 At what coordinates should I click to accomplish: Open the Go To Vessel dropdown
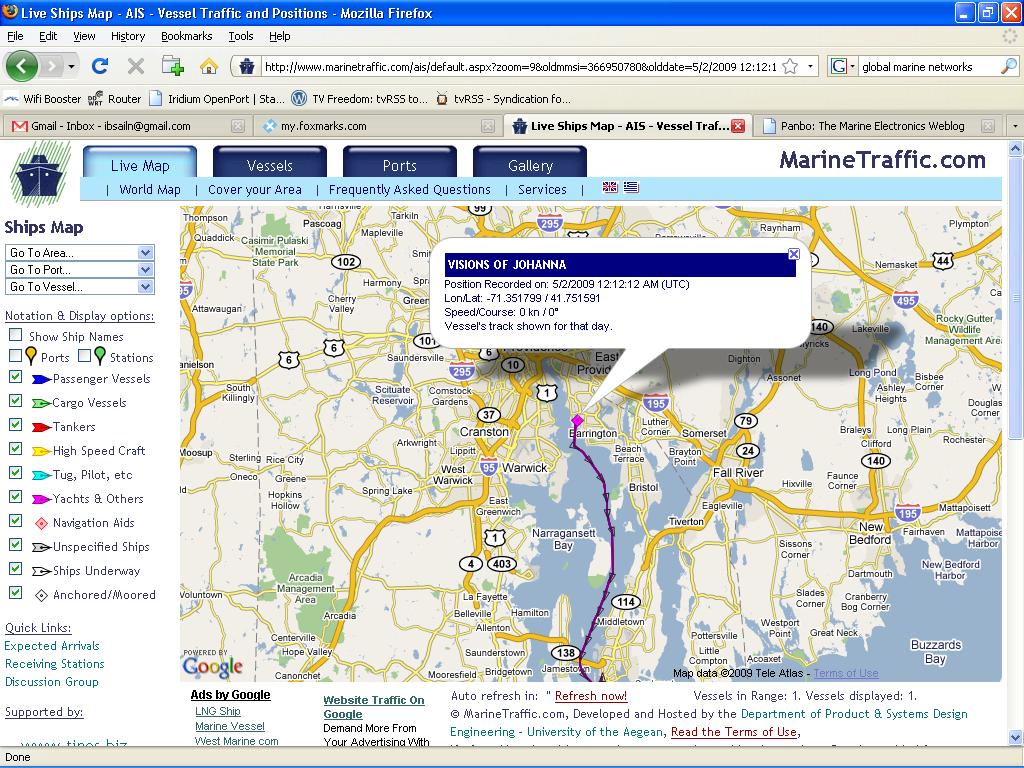click(79, 286)
